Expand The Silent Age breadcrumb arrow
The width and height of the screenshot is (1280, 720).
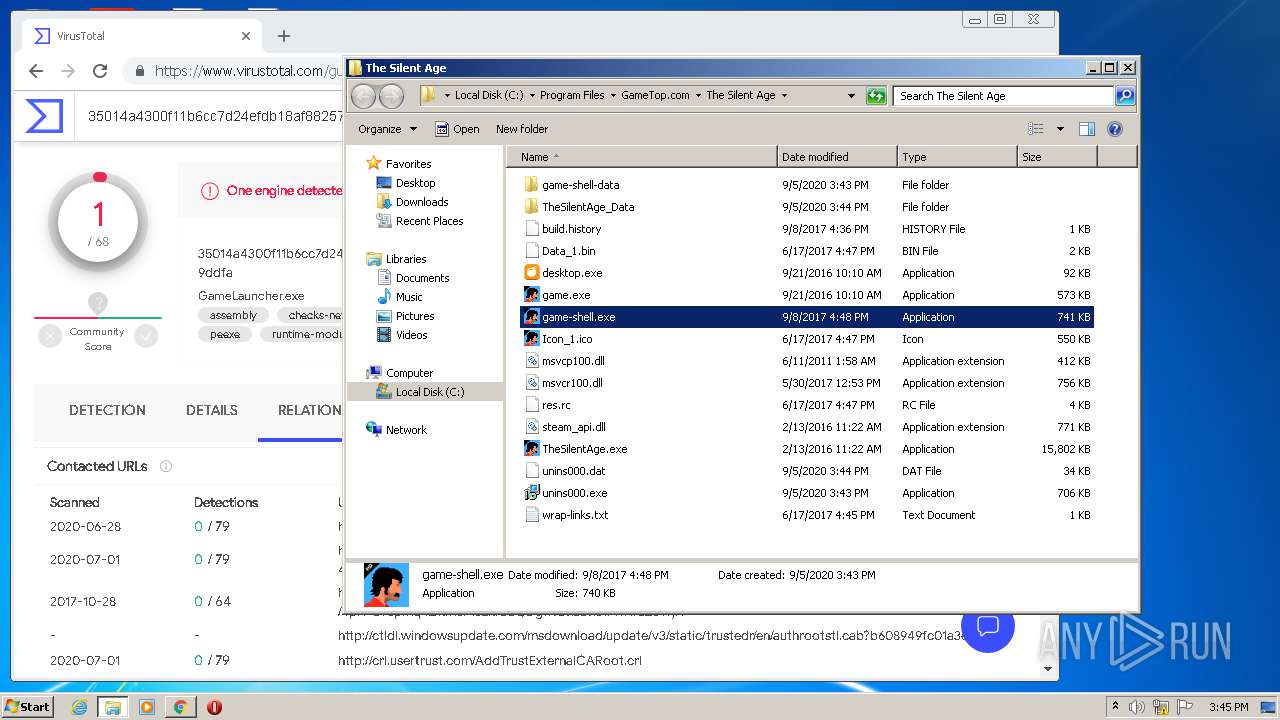tap(784, 96)
